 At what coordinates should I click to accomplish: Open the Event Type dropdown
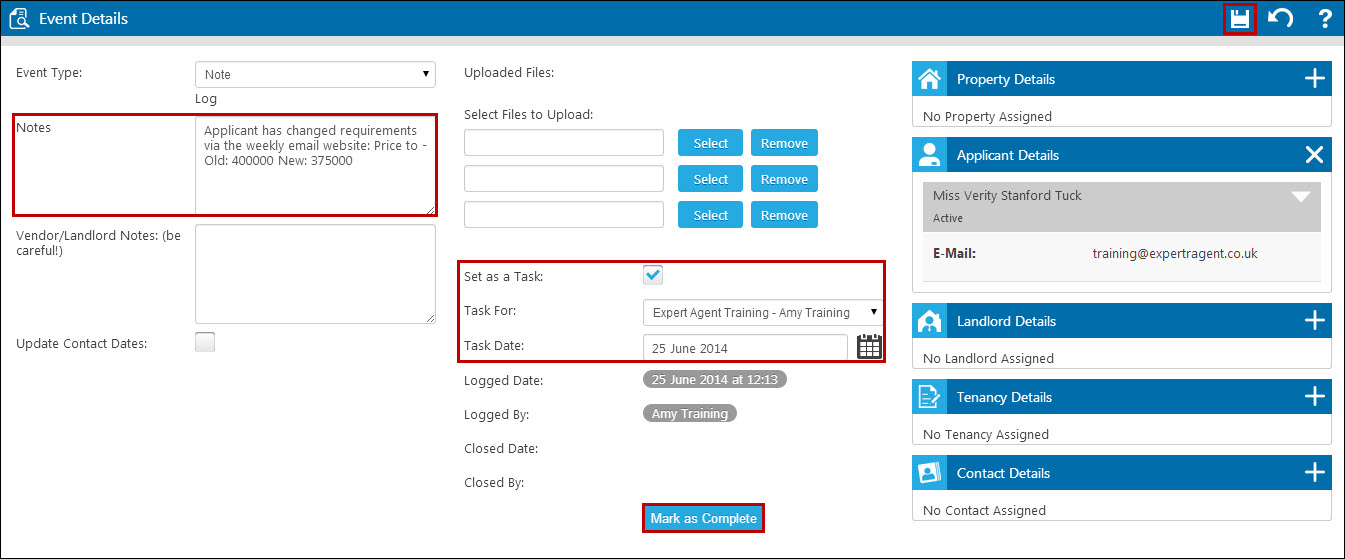pos(315,74)
